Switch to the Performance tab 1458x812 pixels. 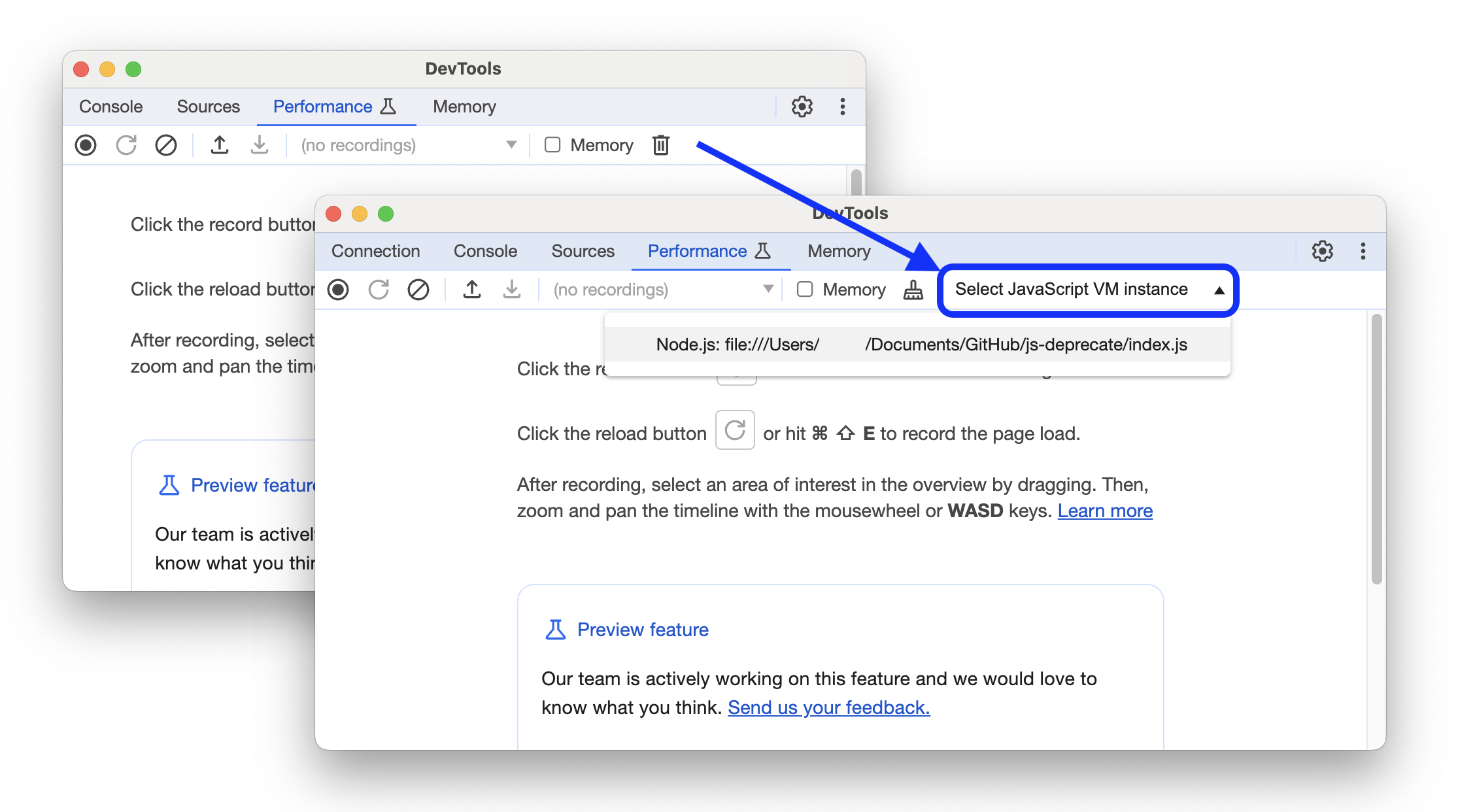[x=697, y=251]
